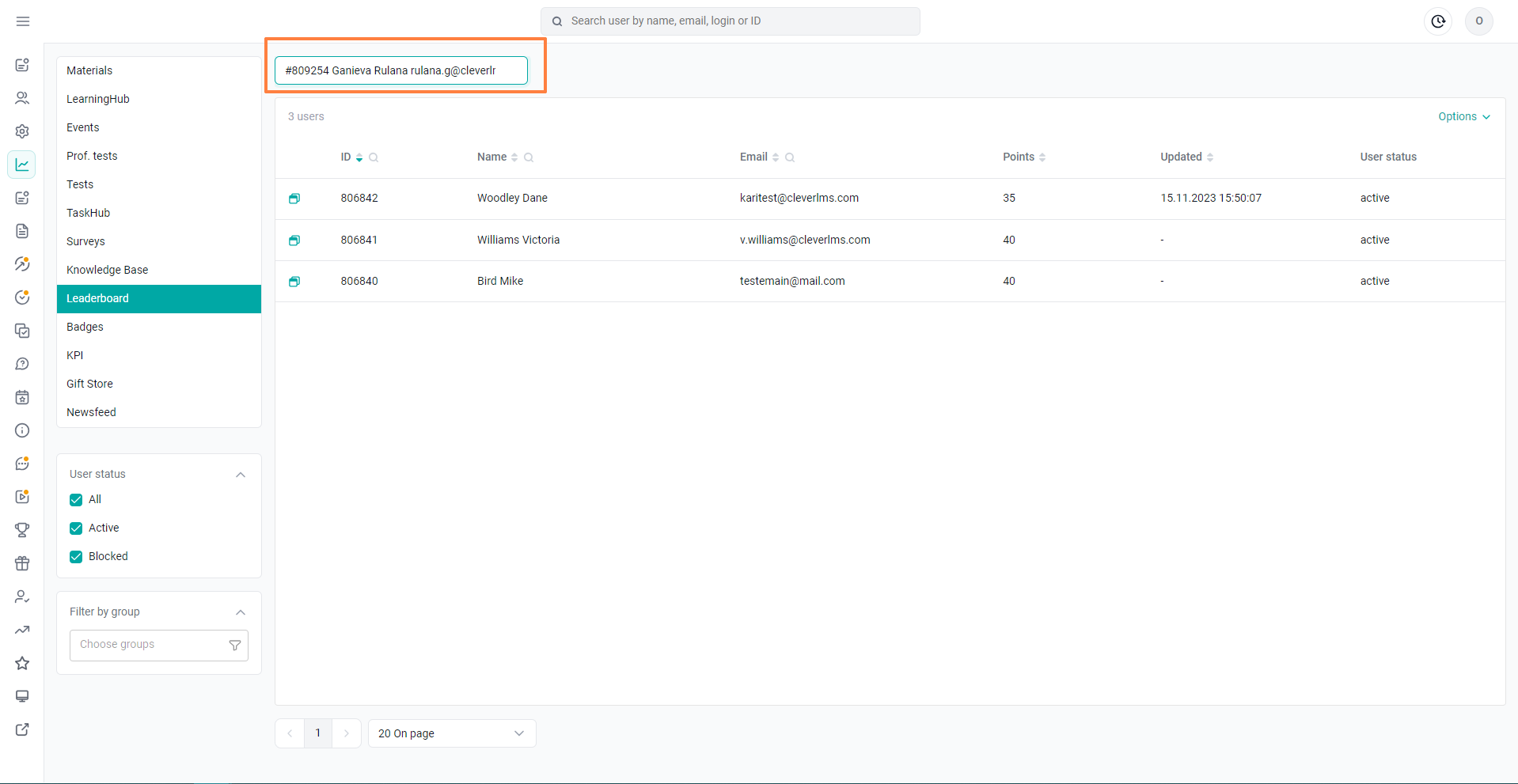1518x784 pixels.
Task: Open the chat messages sidebar icon
Action: click(x=22, y=464)
